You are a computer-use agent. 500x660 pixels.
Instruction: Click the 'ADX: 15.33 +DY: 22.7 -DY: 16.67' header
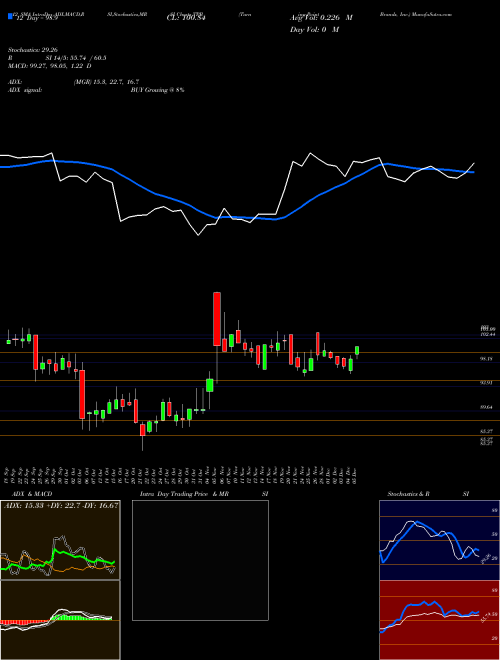coord(61,505)
